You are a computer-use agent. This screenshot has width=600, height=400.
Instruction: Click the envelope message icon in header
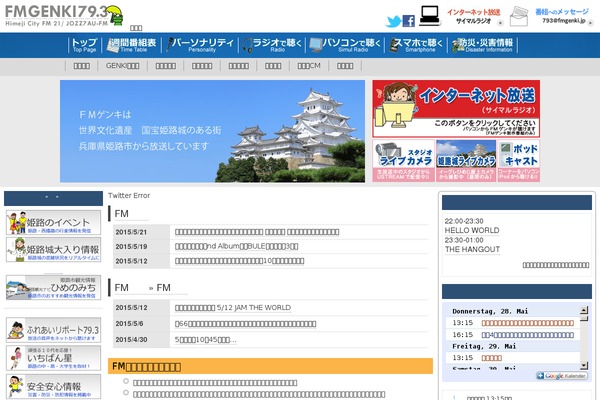[519, 17]
